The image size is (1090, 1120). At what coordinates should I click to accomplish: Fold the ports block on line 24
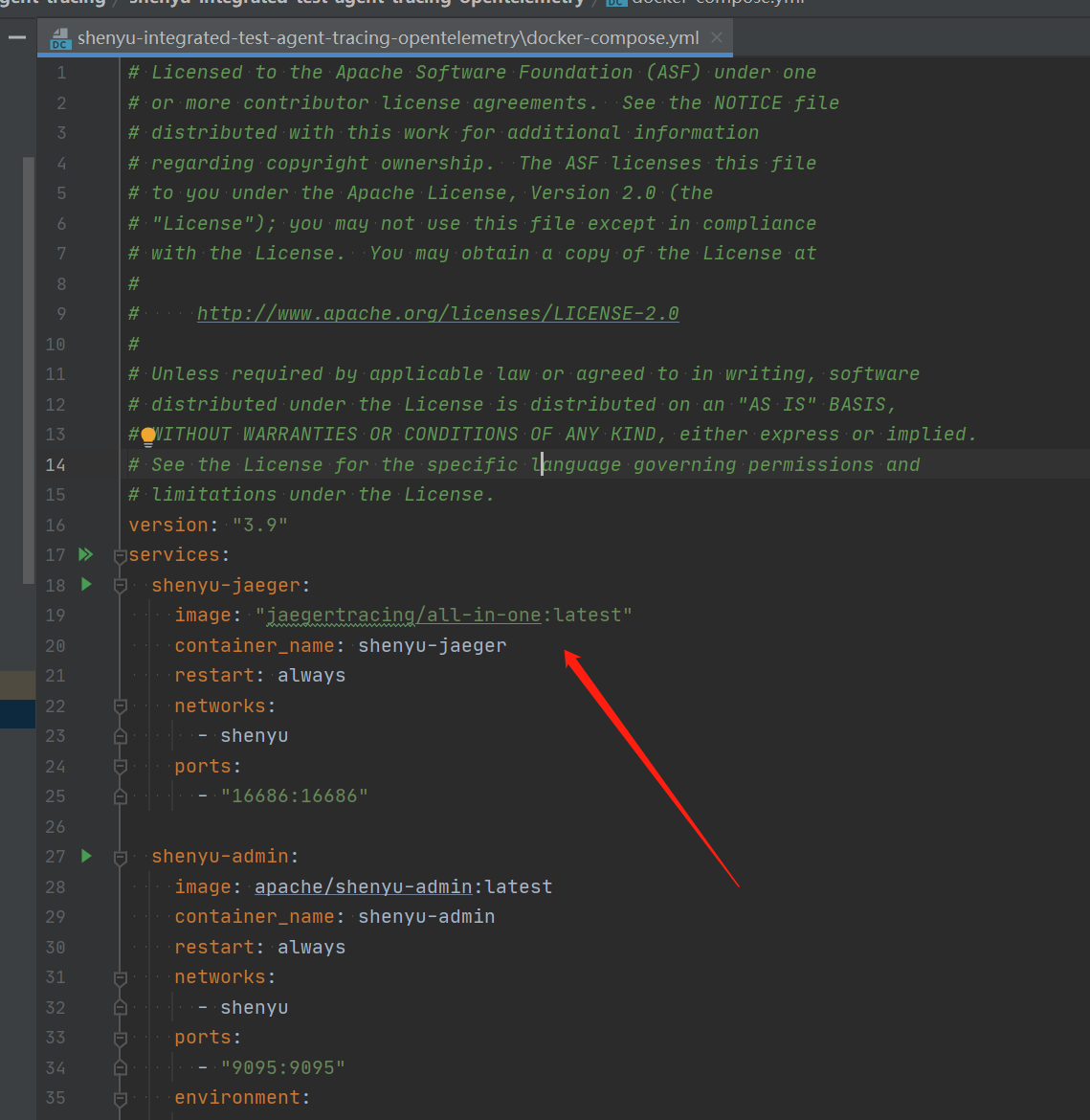pyautogui.click(x=120, y=767)
